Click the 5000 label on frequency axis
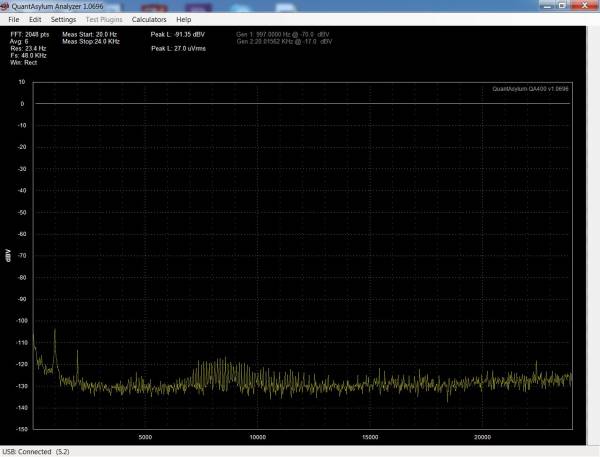600x457 pixels. click(145, 437)
